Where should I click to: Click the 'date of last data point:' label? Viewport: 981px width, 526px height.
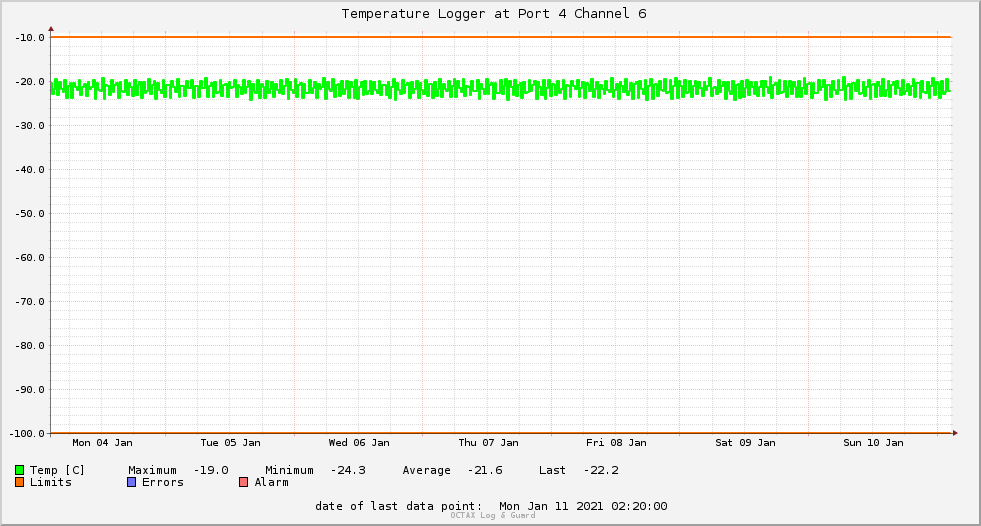click(x=399, y=506)
